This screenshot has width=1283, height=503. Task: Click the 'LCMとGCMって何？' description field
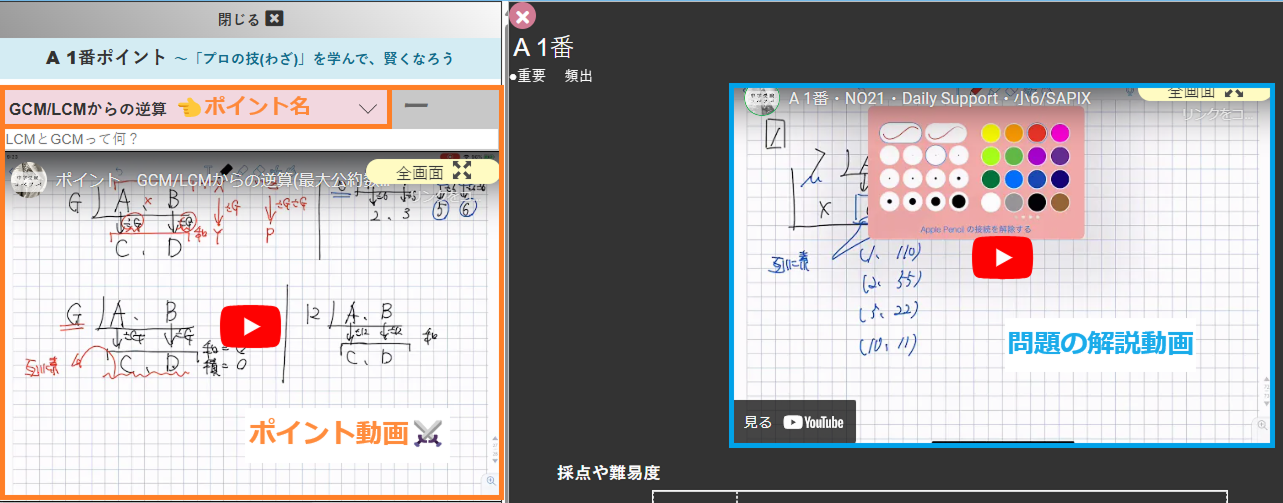click(250, 139)
